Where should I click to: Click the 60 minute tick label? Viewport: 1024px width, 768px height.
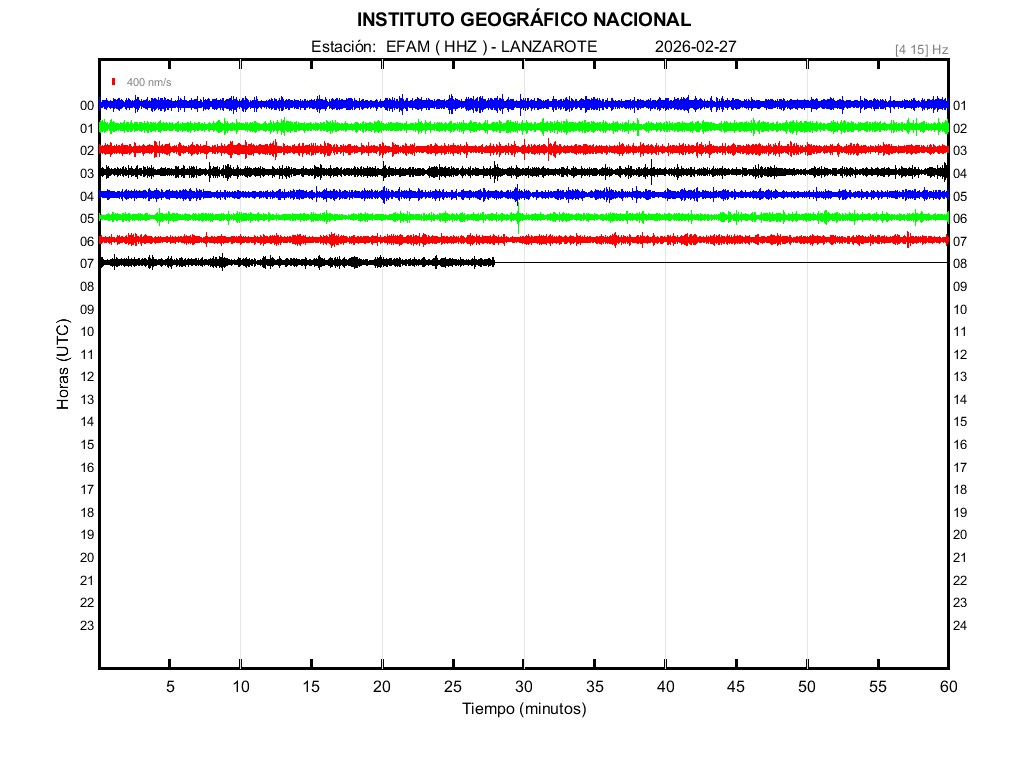coord(948,687)
